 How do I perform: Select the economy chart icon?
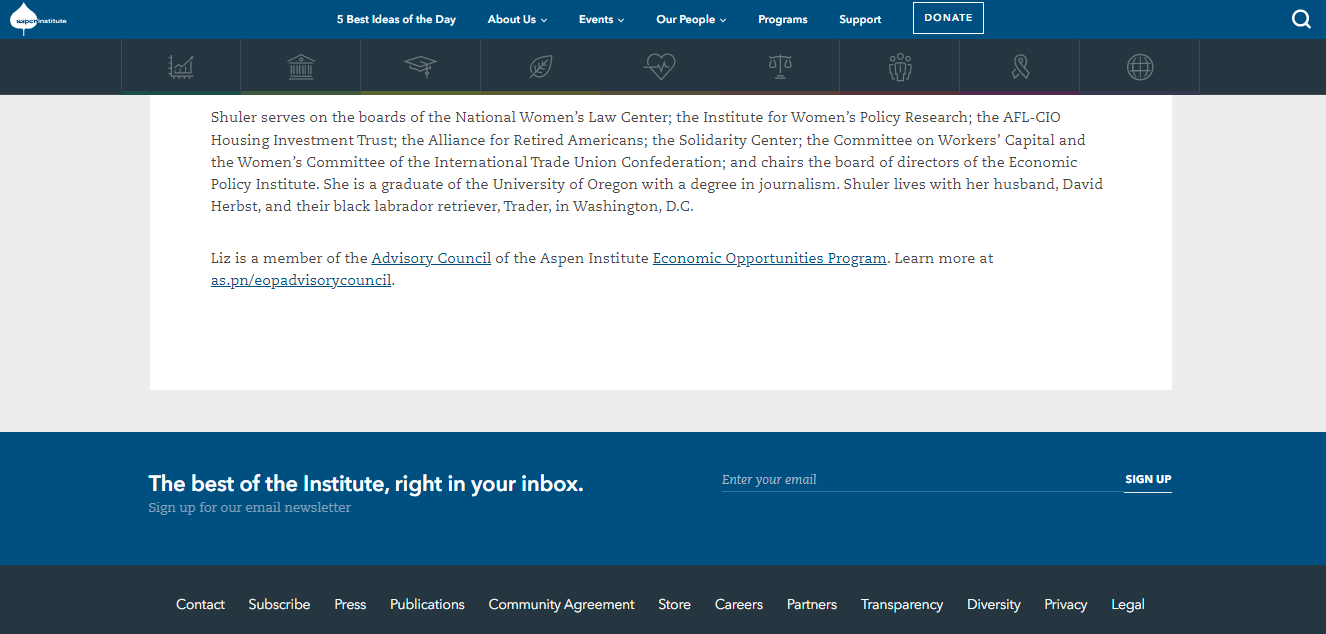tap(181, 67)
